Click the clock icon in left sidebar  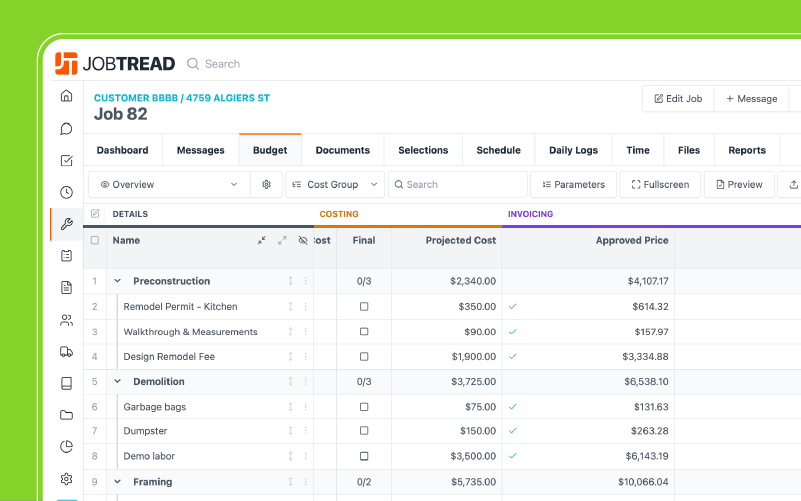[66, 192]
